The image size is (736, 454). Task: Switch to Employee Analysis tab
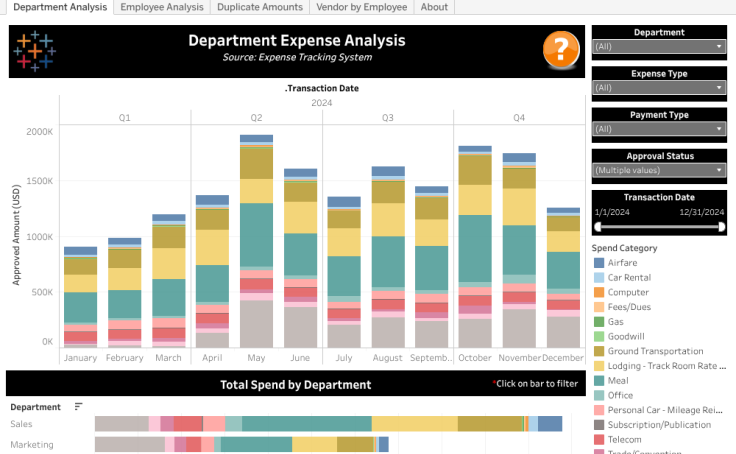[162, 7]
